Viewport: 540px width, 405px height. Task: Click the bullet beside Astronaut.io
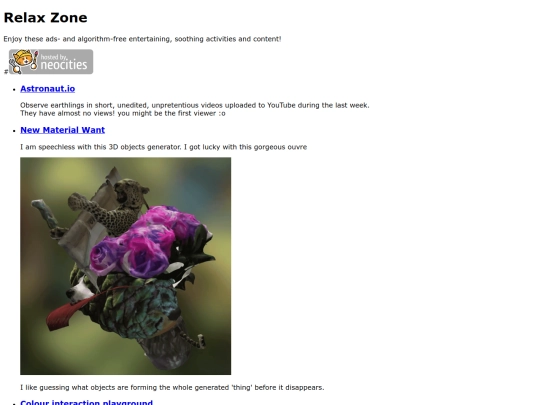click(14, 90)
